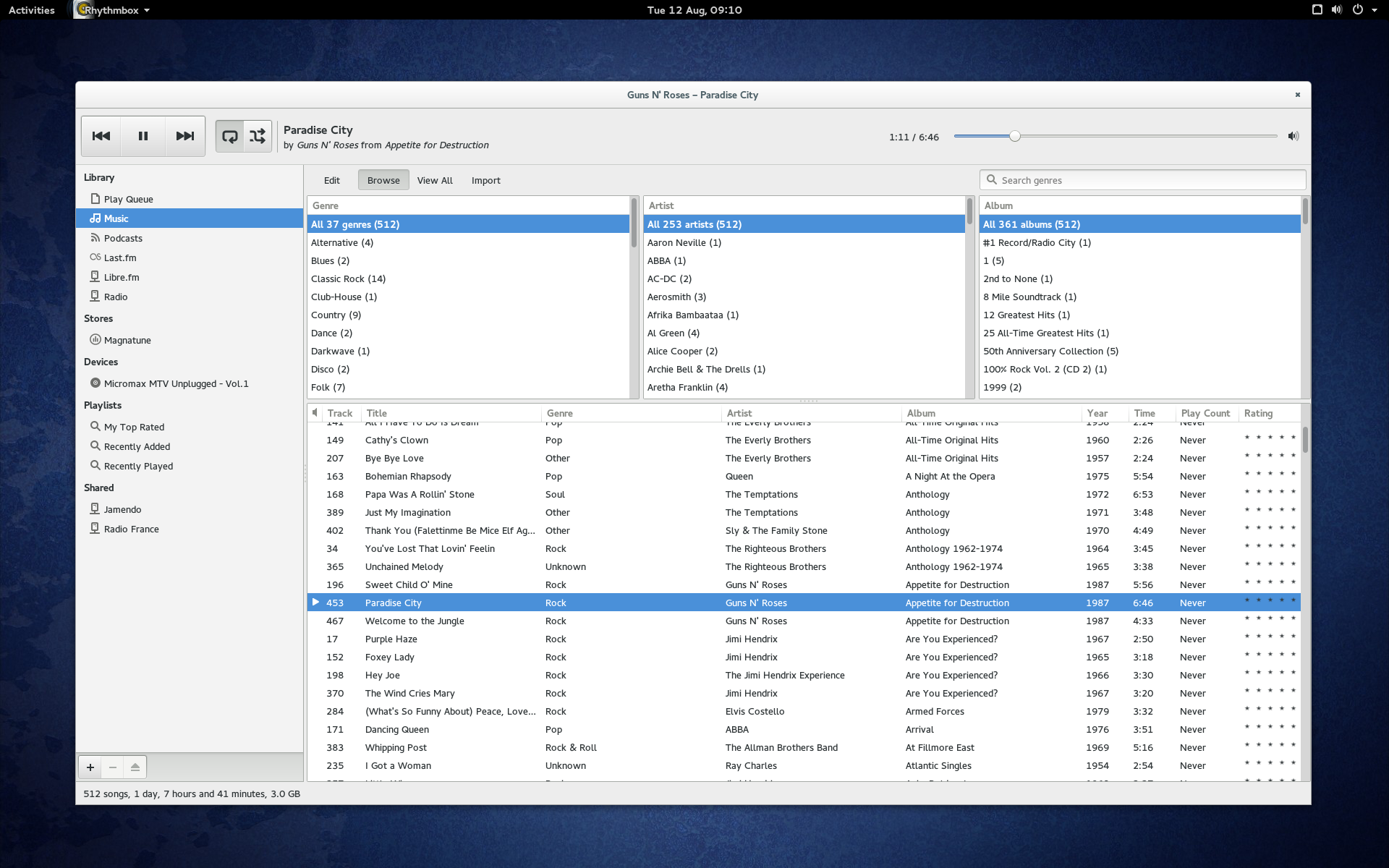
Task: Toggle the Browse view
Action: coord(383,180)
